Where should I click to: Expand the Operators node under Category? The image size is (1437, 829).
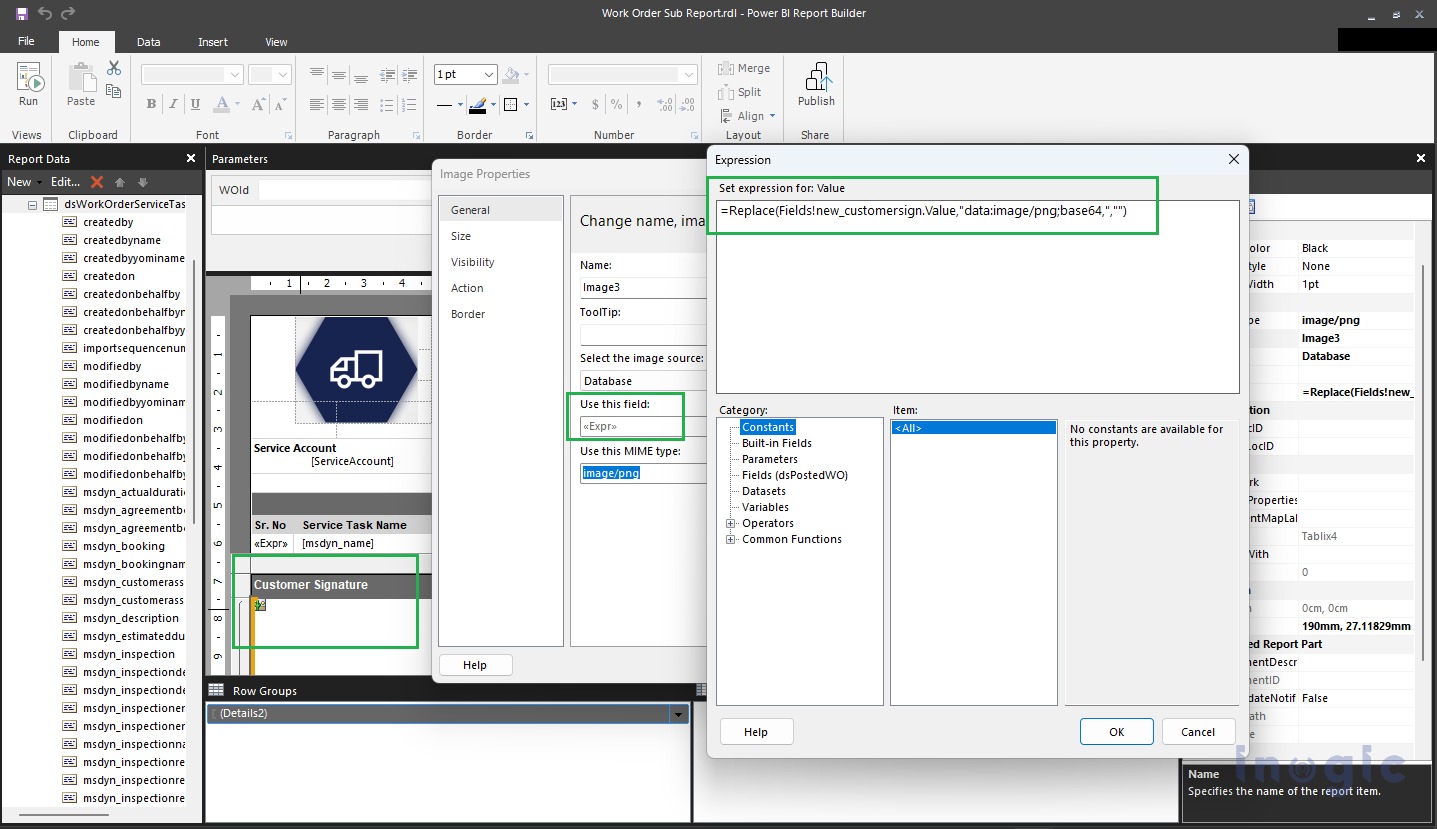point(731,523)
